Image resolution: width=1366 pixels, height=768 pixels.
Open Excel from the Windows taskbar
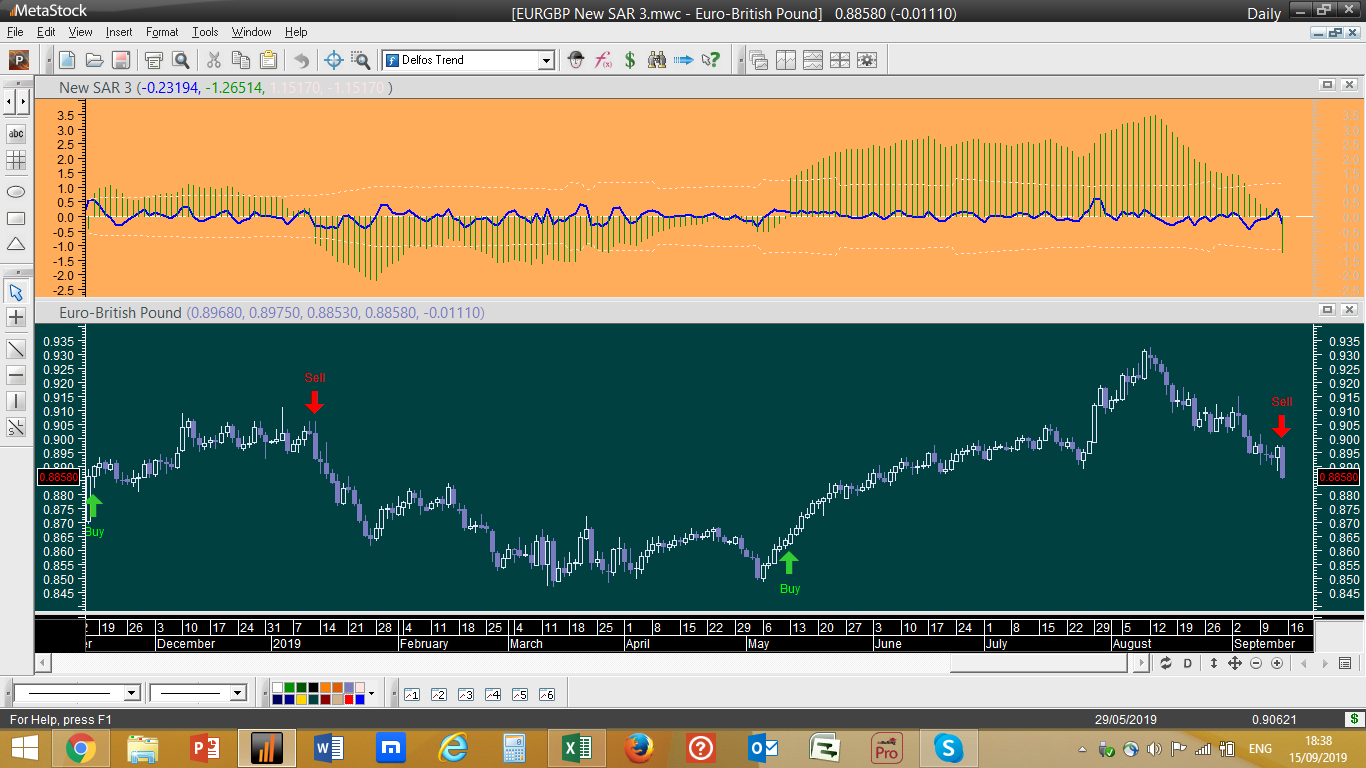576,747
